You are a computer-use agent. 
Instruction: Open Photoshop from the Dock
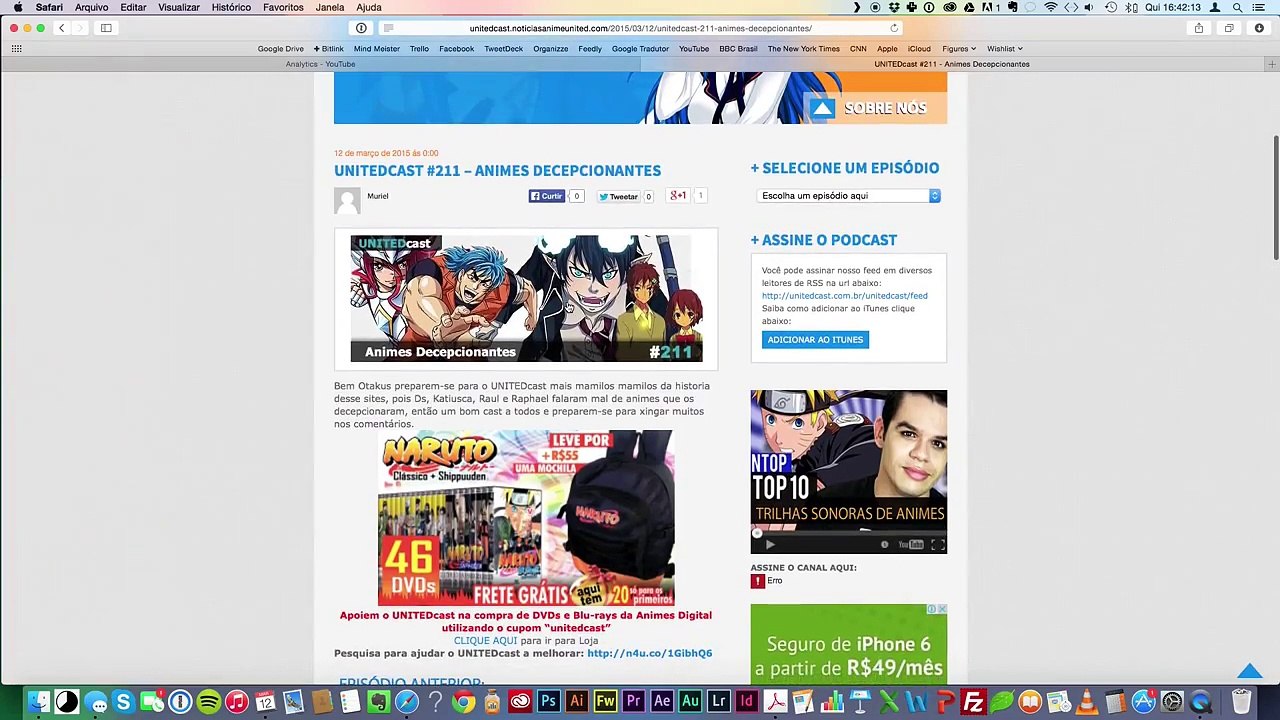point(548,702)
